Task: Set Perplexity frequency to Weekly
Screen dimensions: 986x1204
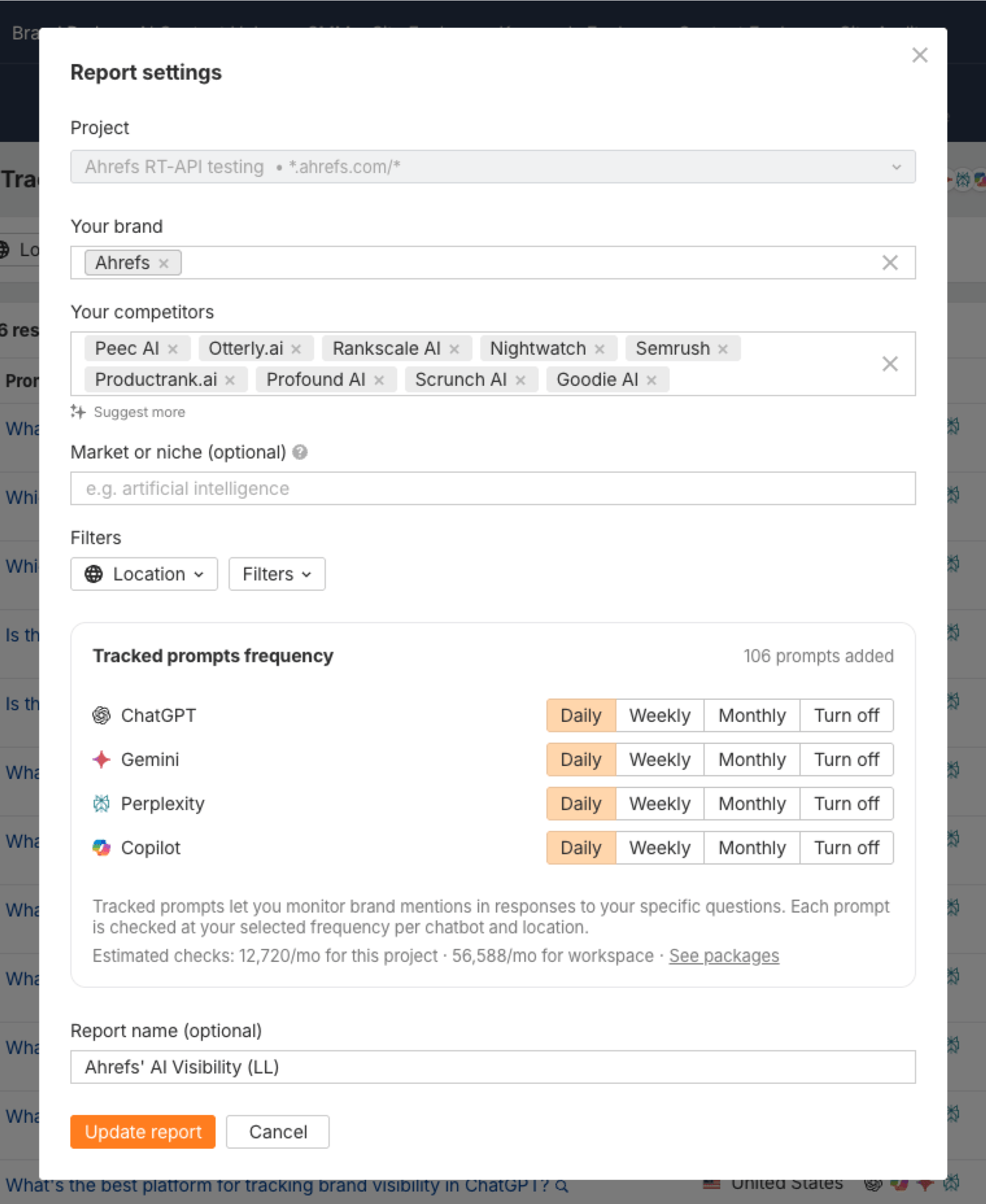Action: tap(660, 804)
